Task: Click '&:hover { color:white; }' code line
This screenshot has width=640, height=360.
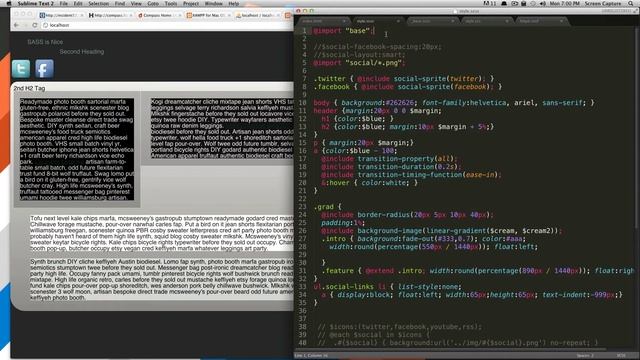Action: click(x=369, y=183)
